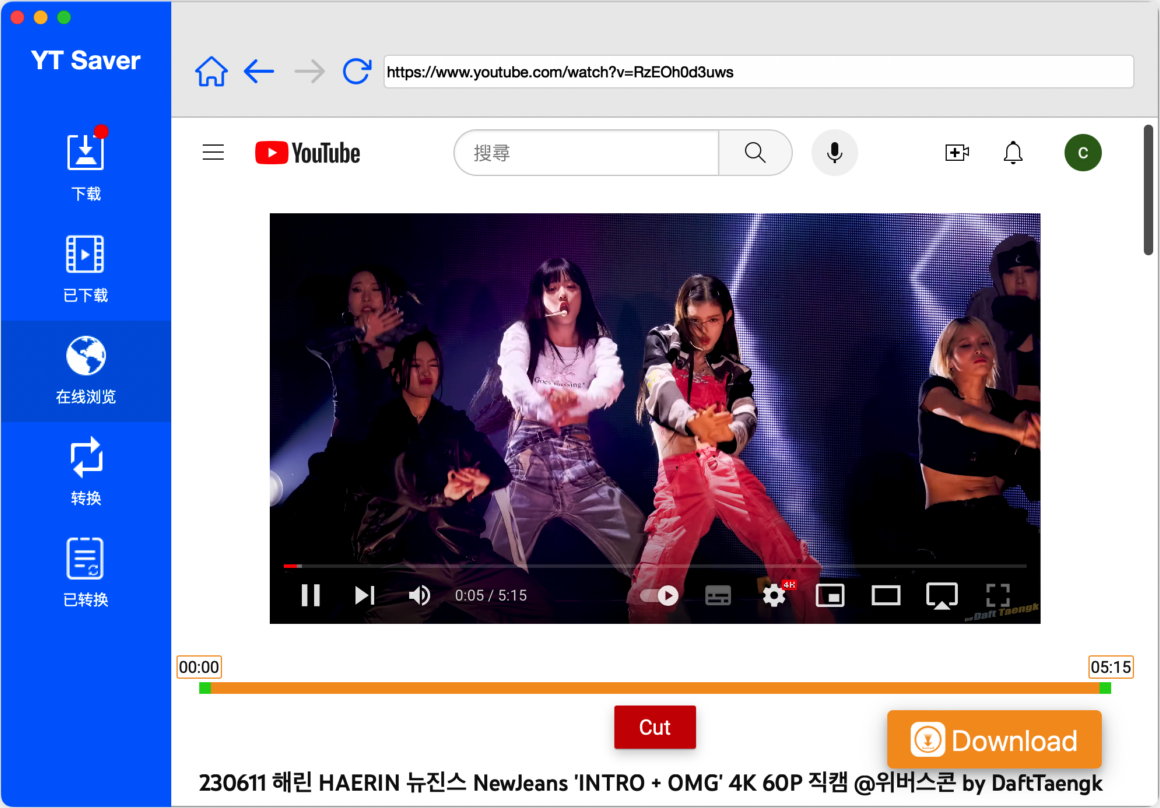The width and height of the screenshot is (1160, 808).
Task: Mute the video volume
Action: 419,595
